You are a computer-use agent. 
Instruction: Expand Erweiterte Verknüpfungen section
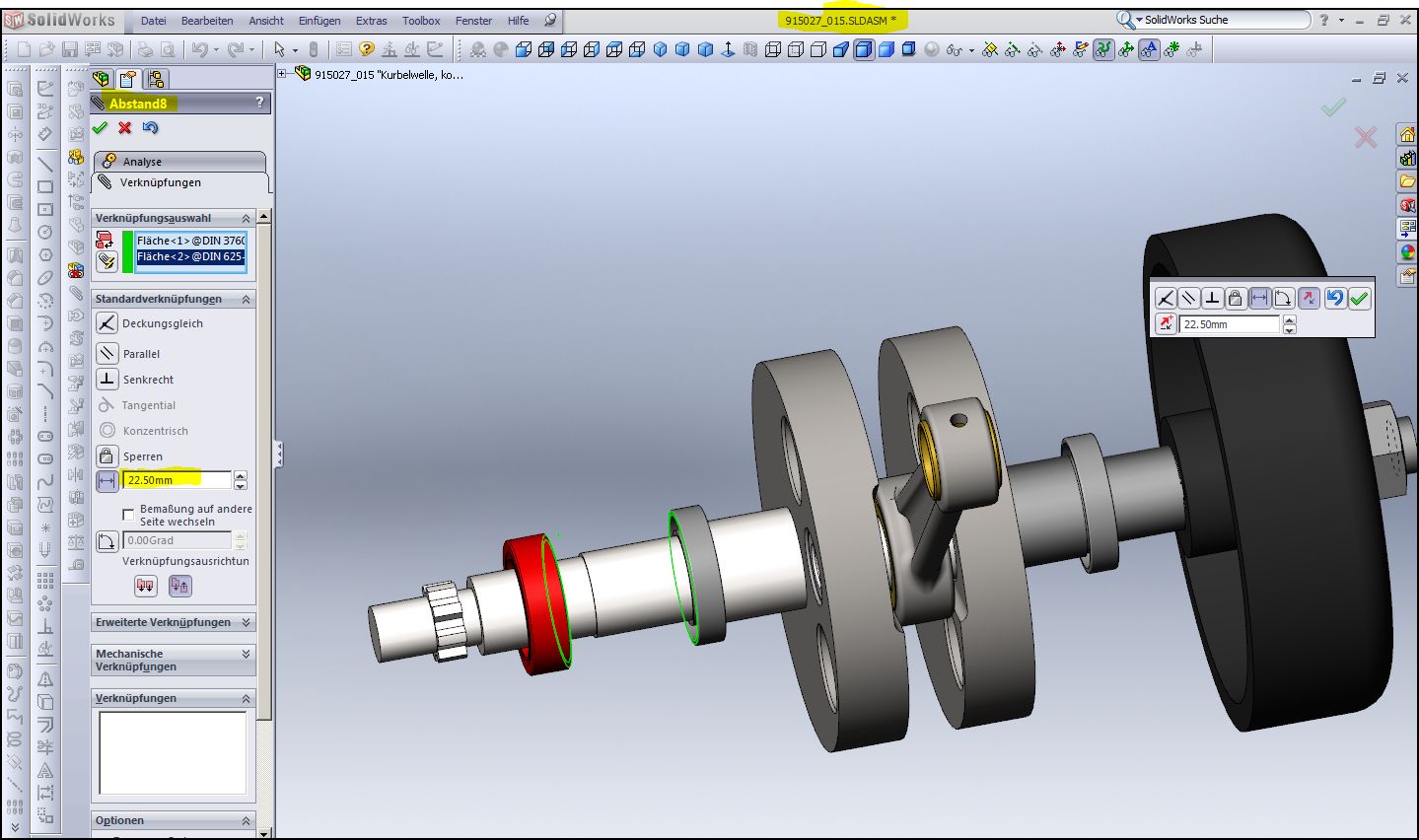tap(246, 622)
